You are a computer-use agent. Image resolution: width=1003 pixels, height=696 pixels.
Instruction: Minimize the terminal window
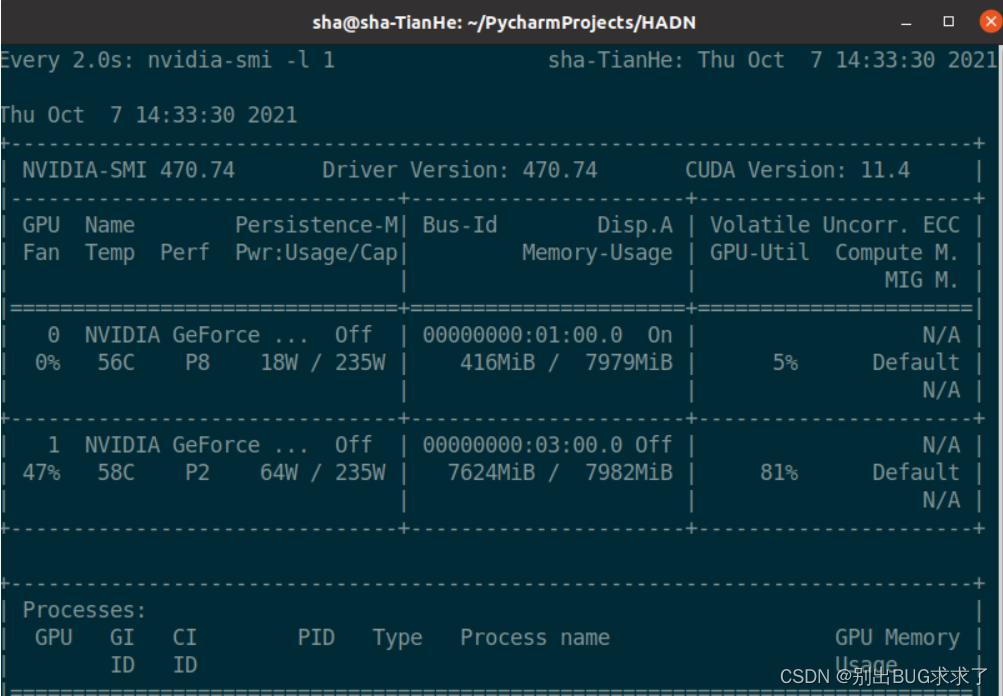point(906,23)
